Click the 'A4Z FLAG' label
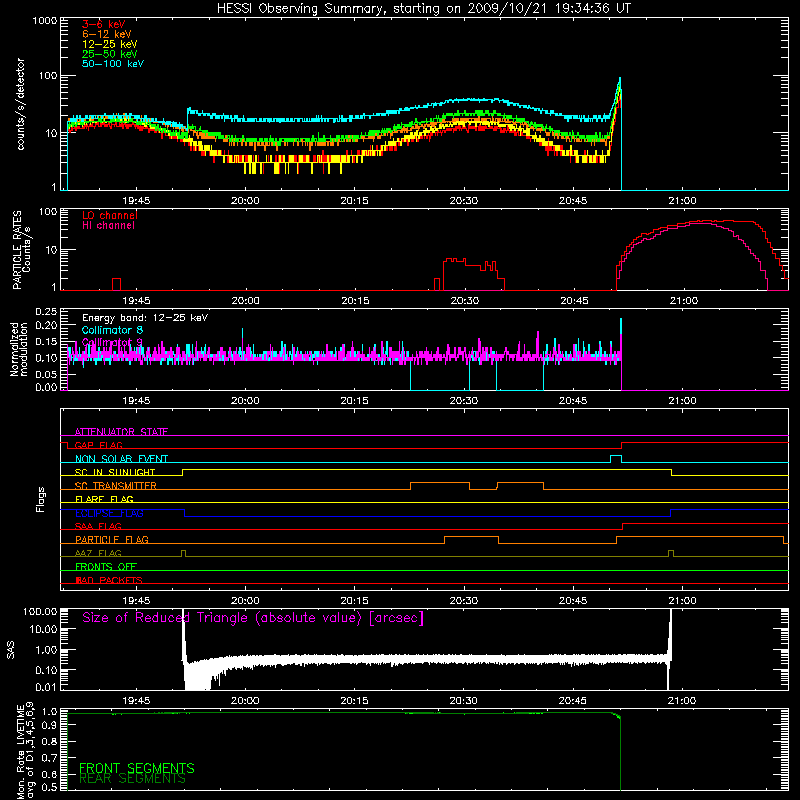This screenshot has height=800, width=800. click(98, 553)
